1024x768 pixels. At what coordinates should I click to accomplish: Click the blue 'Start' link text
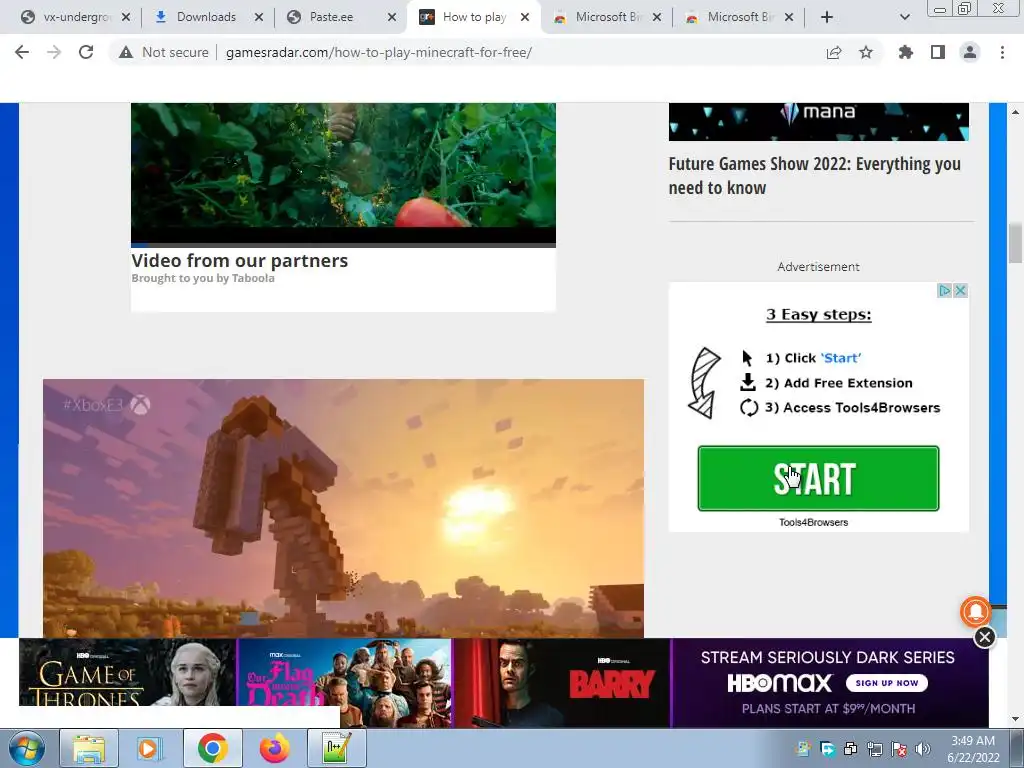click(840, 358)
